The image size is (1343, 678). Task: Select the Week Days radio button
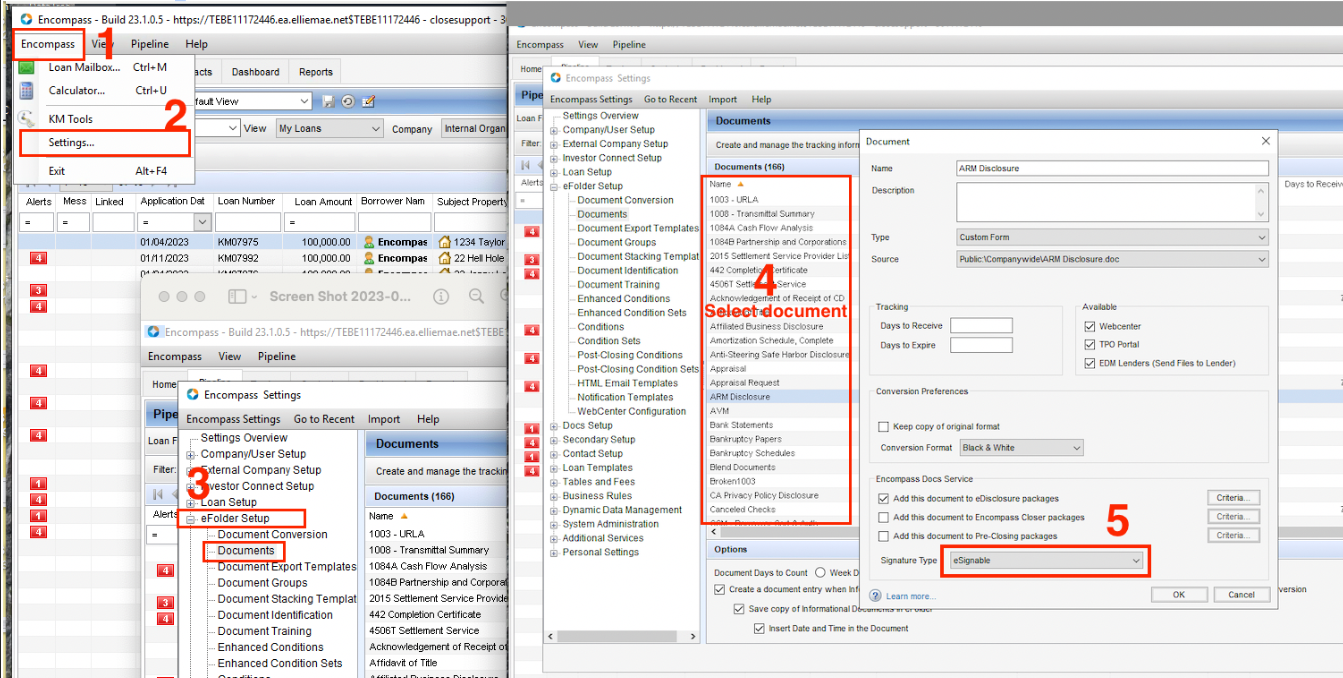820,573
